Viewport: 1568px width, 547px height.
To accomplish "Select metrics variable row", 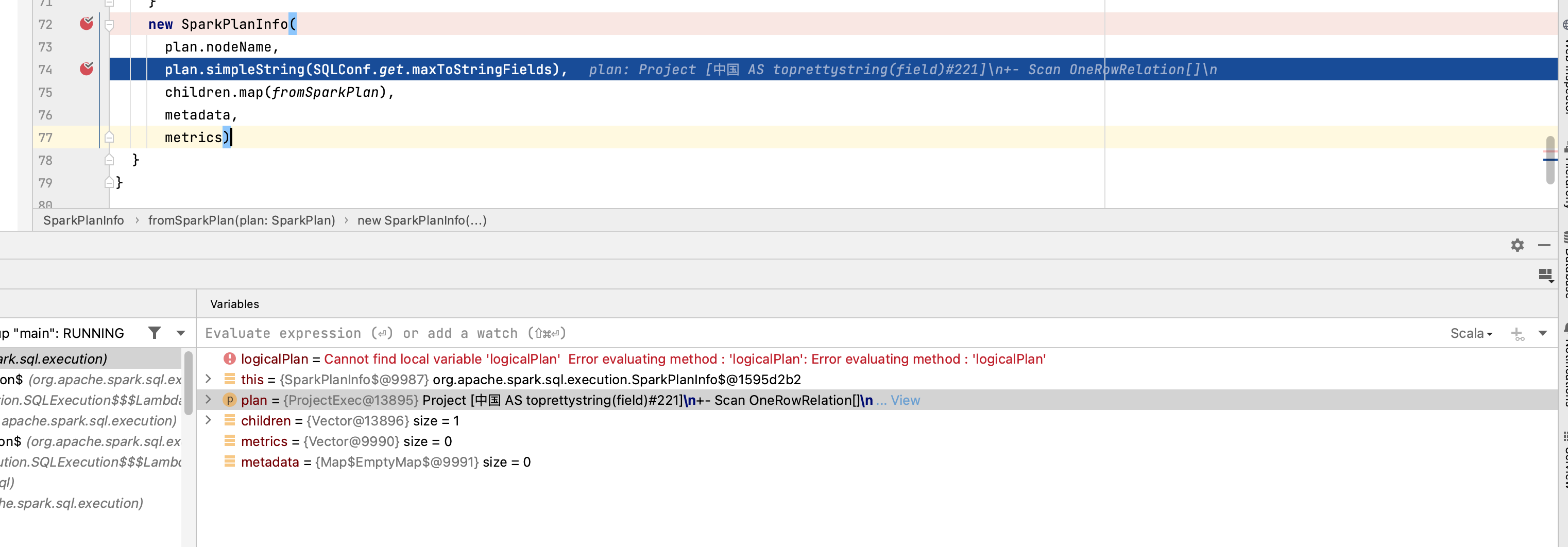I will (877, 441).
